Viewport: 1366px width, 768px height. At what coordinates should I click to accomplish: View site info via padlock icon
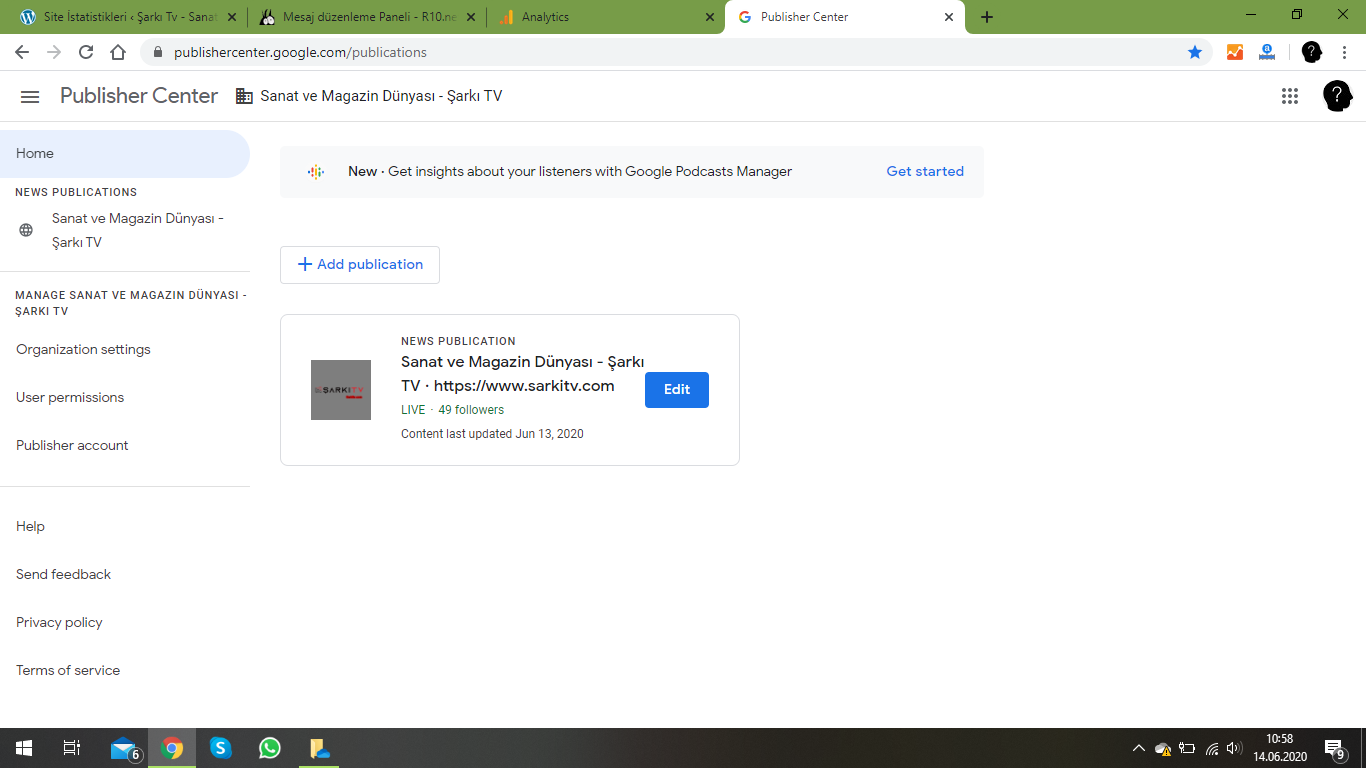pyautogui.click(x=157, y=52)
